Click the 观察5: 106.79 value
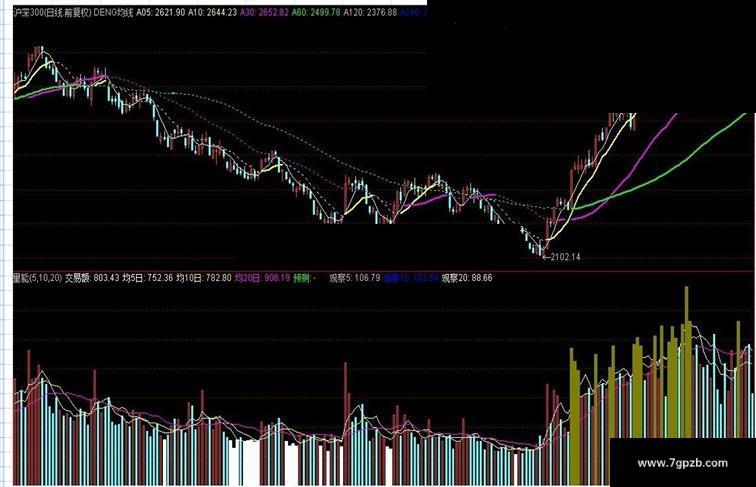 pos(355,278)
